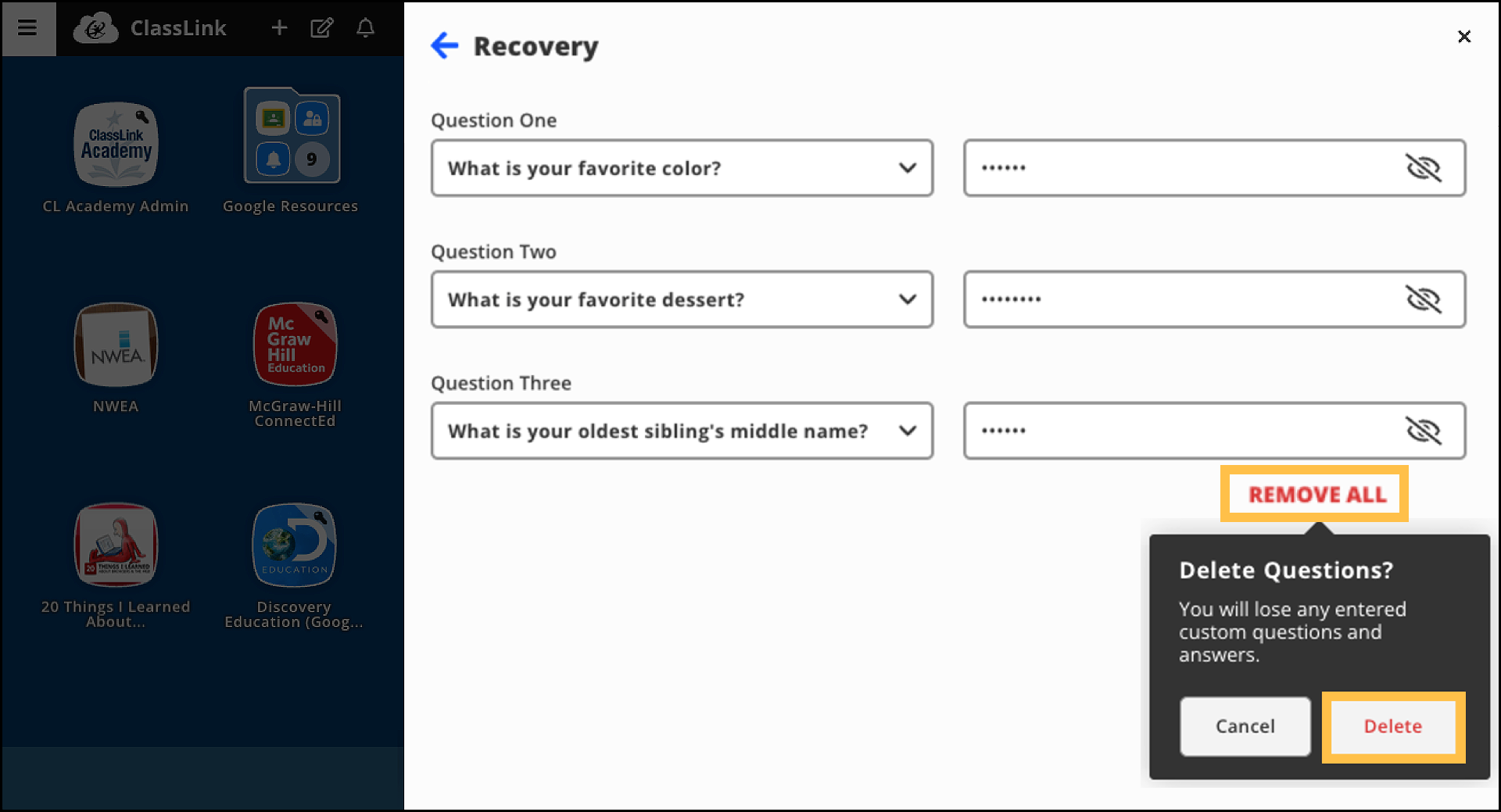Launch Discovery Education (Google)
The width and height of the screenshot is (1501, 812).
(294, 545)
